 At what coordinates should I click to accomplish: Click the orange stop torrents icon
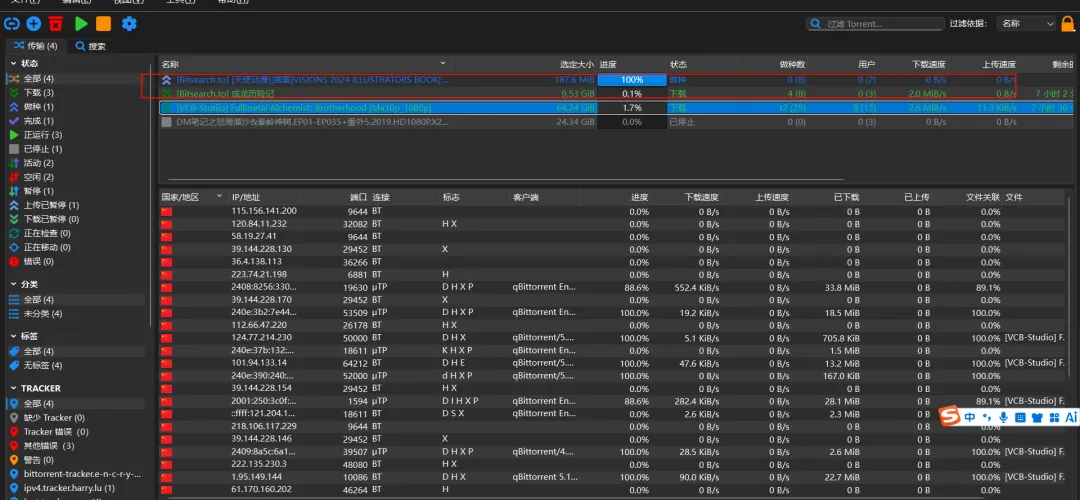[x=103, y=24]
